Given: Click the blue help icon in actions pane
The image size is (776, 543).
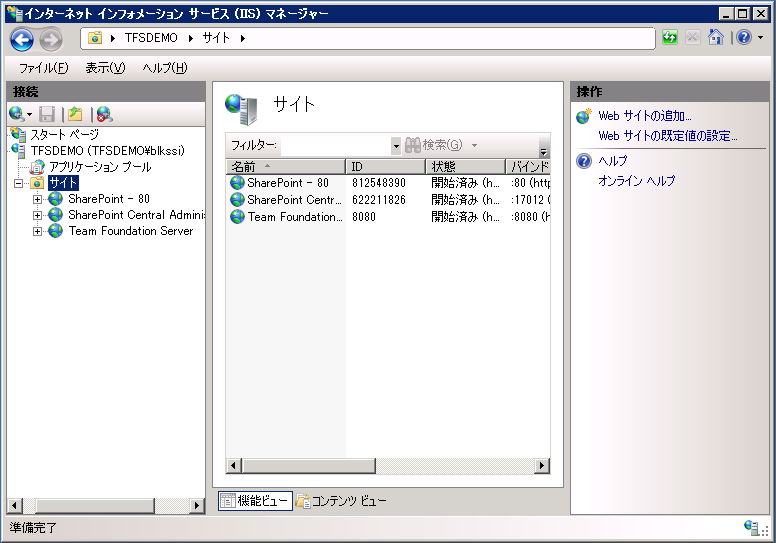Looking at the screenshot, I should click(584, 161).
